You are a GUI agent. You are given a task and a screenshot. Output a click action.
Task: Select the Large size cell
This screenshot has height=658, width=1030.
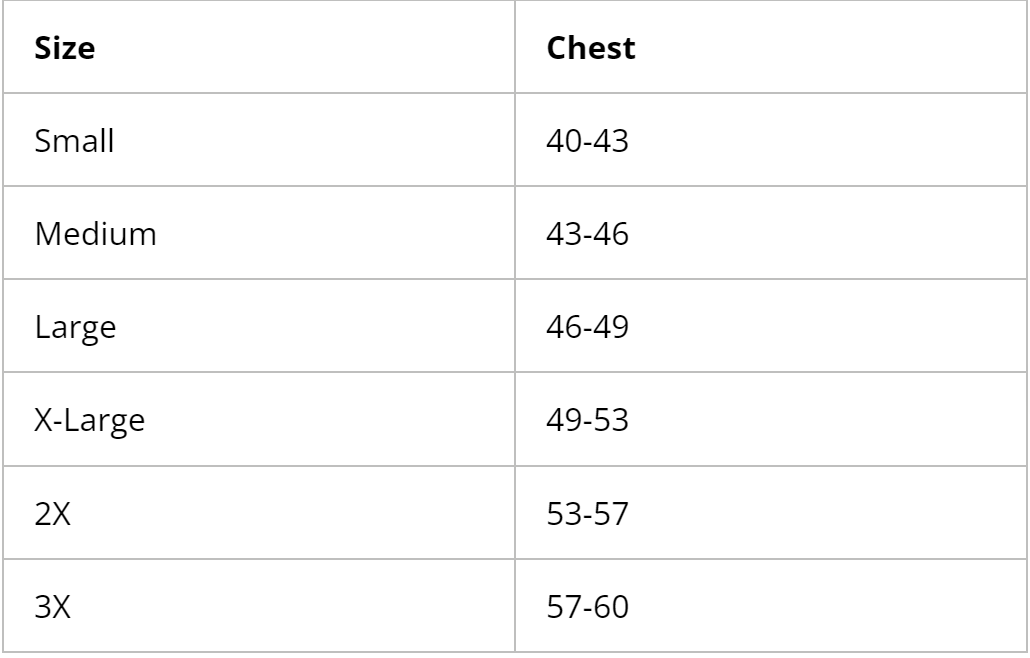tap(75, 327)
